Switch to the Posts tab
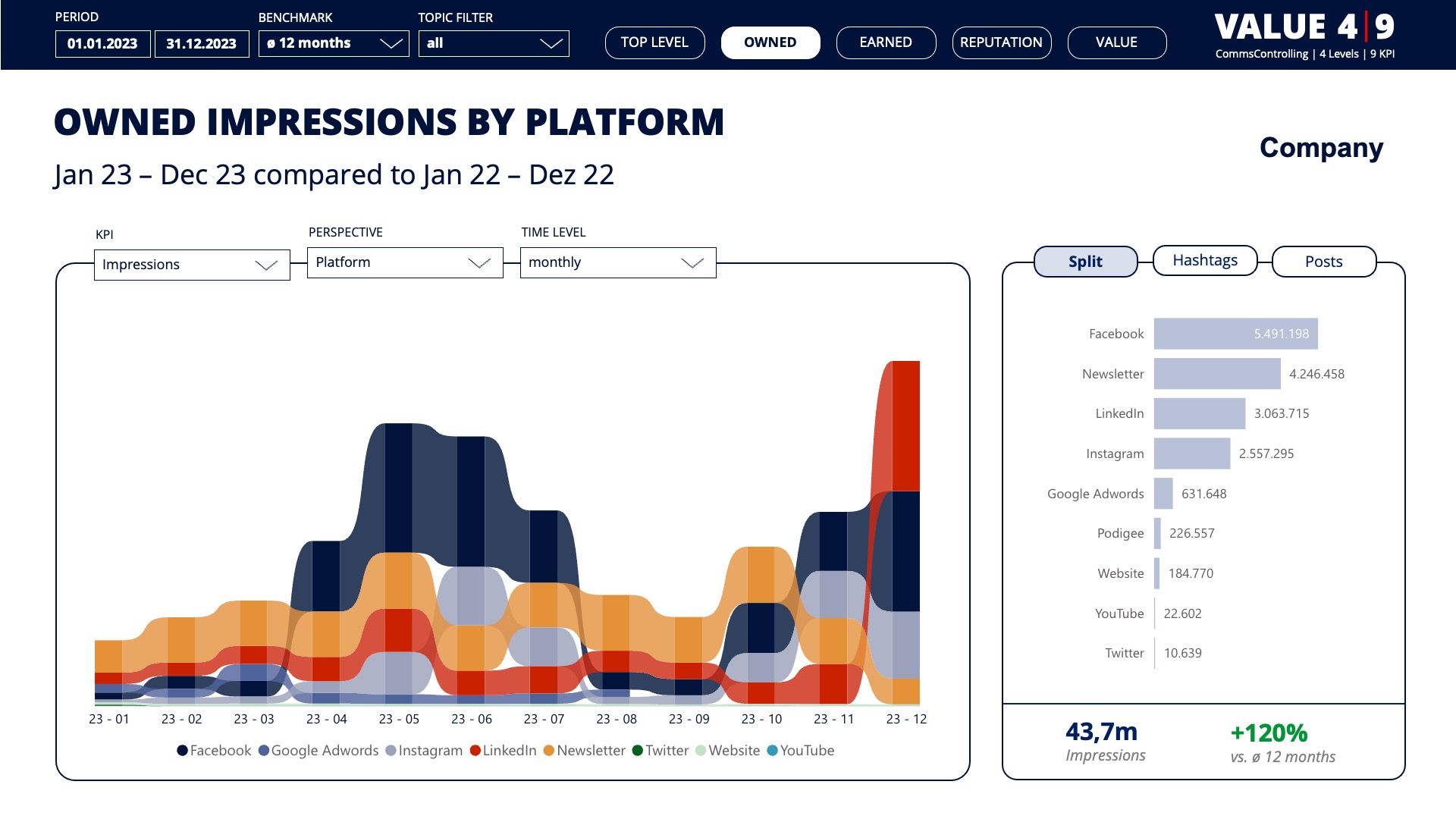Screen dimensions: 1456x819 point(1323,262)
